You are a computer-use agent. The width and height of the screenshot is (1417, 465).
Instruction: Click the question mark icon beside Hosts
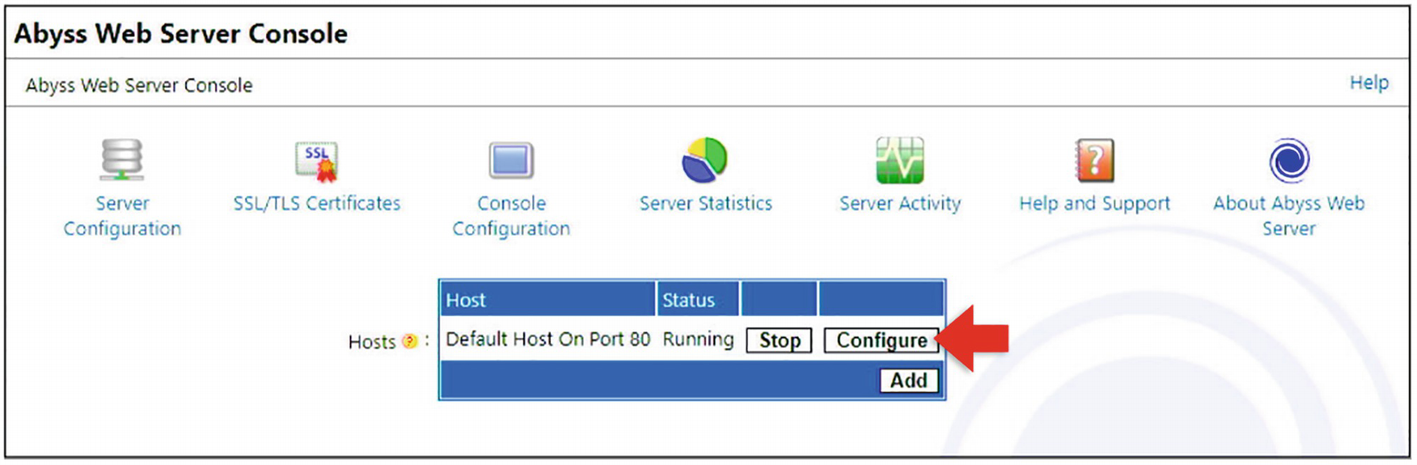click(x=409, y=343)
